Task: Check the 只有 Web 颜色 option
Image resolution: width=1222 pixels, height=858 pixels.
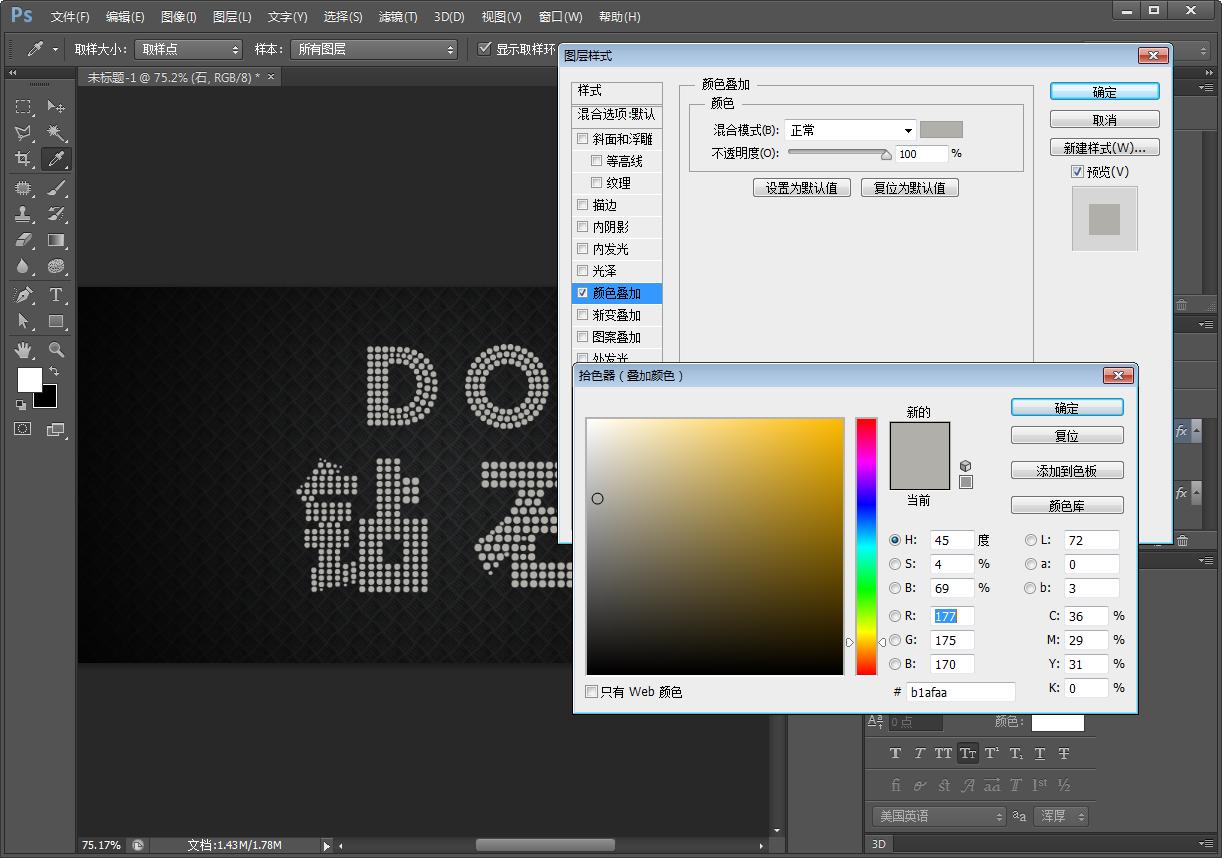Action: 591,691
